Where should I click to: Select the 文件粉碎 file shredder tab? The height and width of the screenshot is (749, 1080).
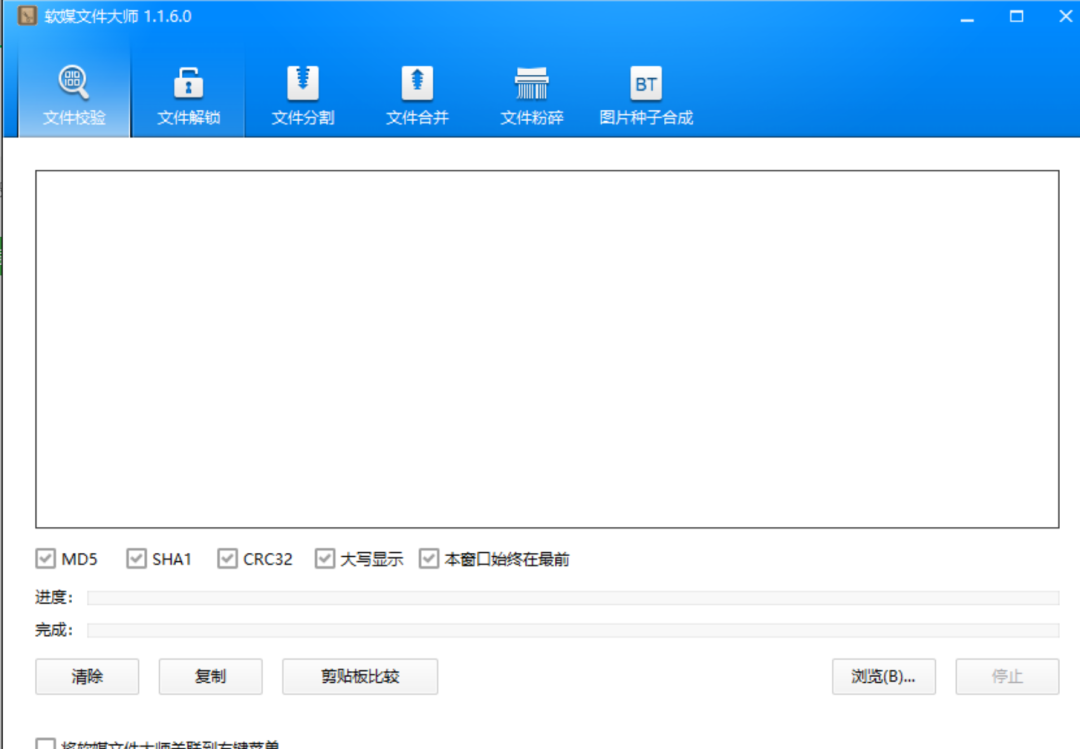pyautogui.click(x=531, y=95)
